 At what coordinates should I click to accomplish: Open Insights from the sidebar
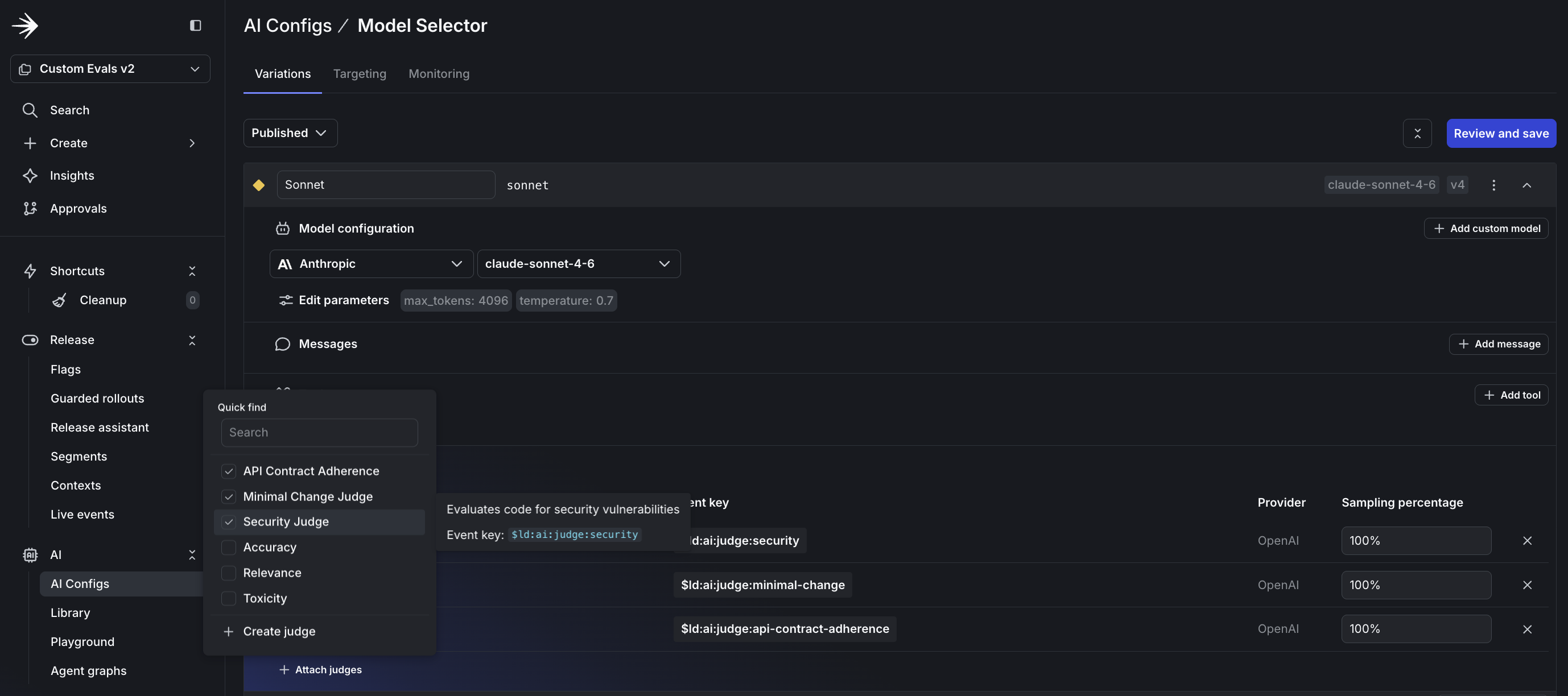tap(72, 175)
